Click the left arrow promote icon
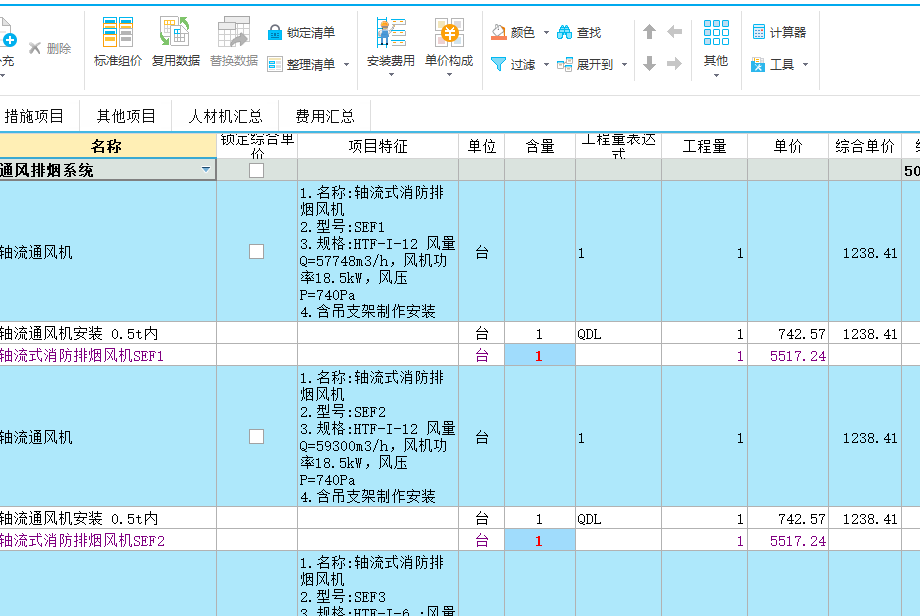Viewport: 920px width, 616px height. [675, 32]
